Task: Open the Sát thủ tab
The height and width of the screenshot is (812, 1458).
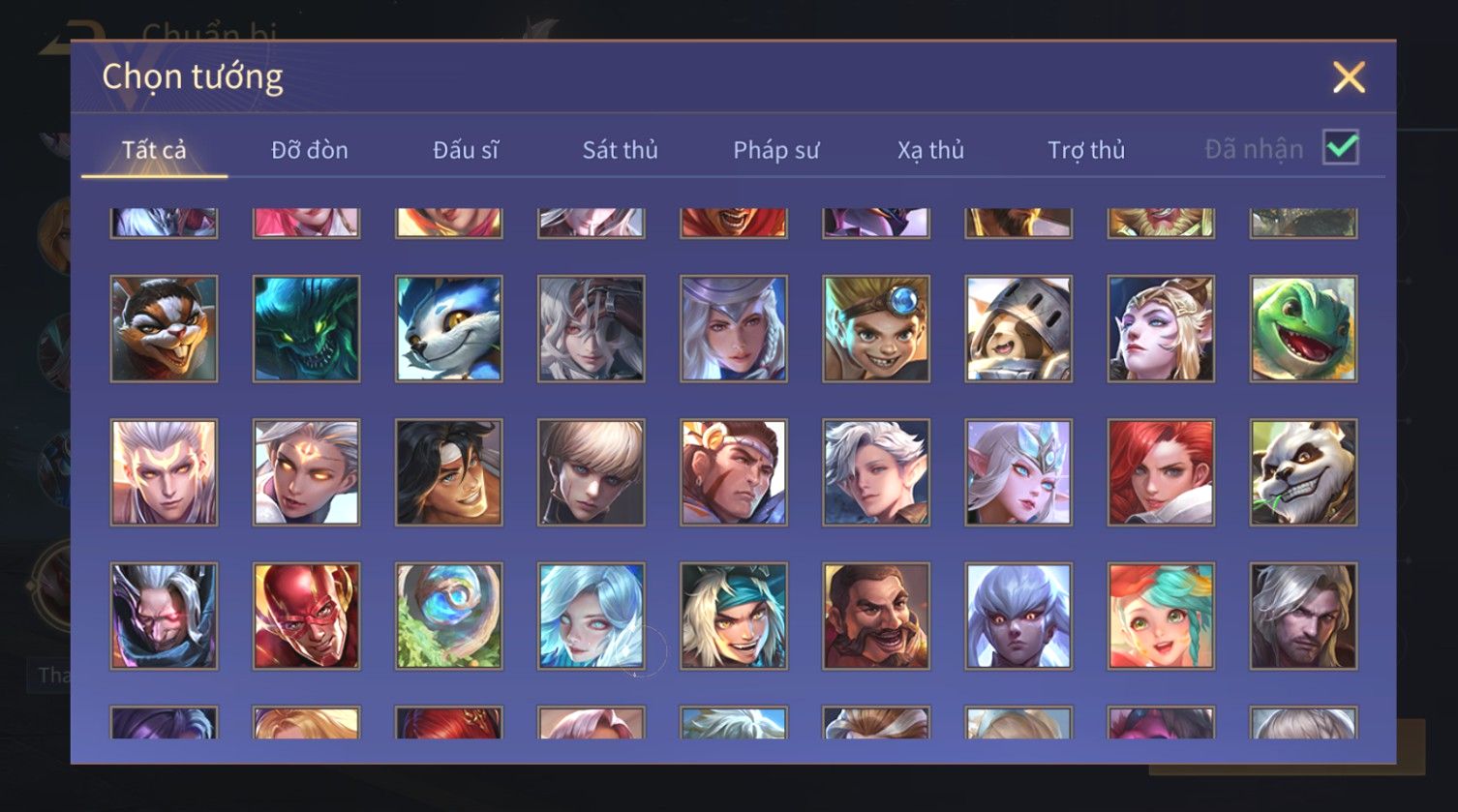Action: click(x=621, y=150)
